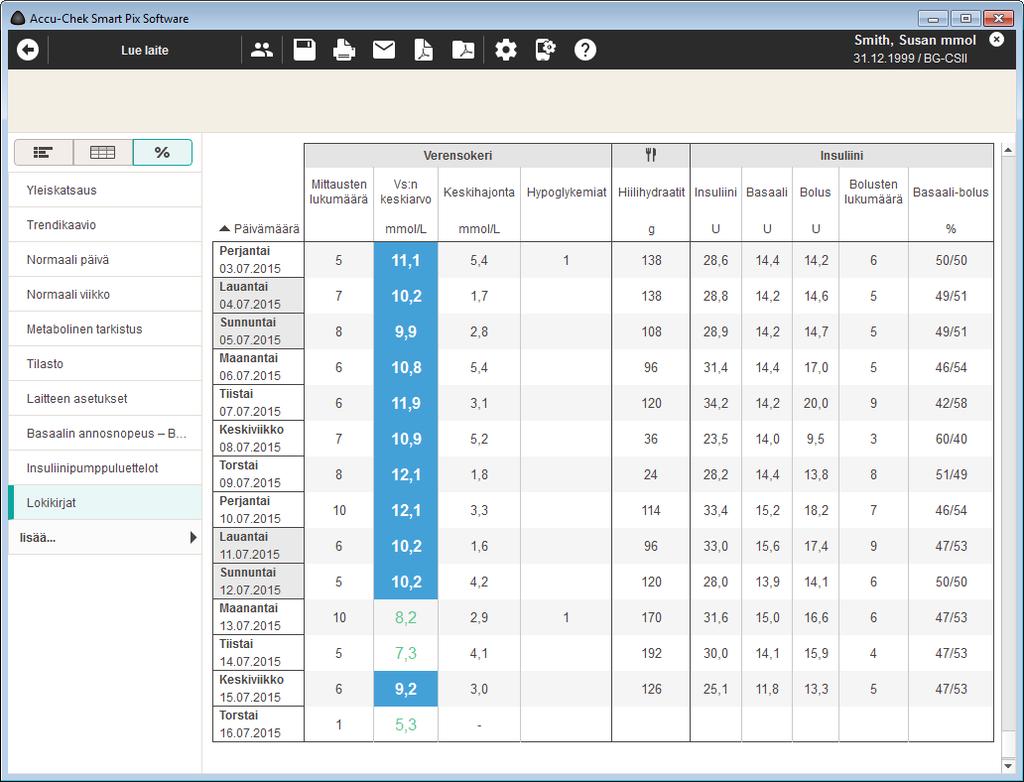Viewport: 1024px width, 782px height.
Task: Click carbohydrate value 192
Action: pos(651,653)
